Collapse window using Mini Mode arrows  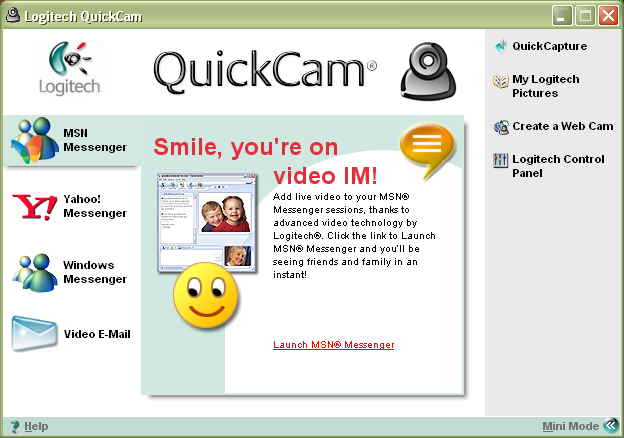pyautogui.click(x=610, y=426)
